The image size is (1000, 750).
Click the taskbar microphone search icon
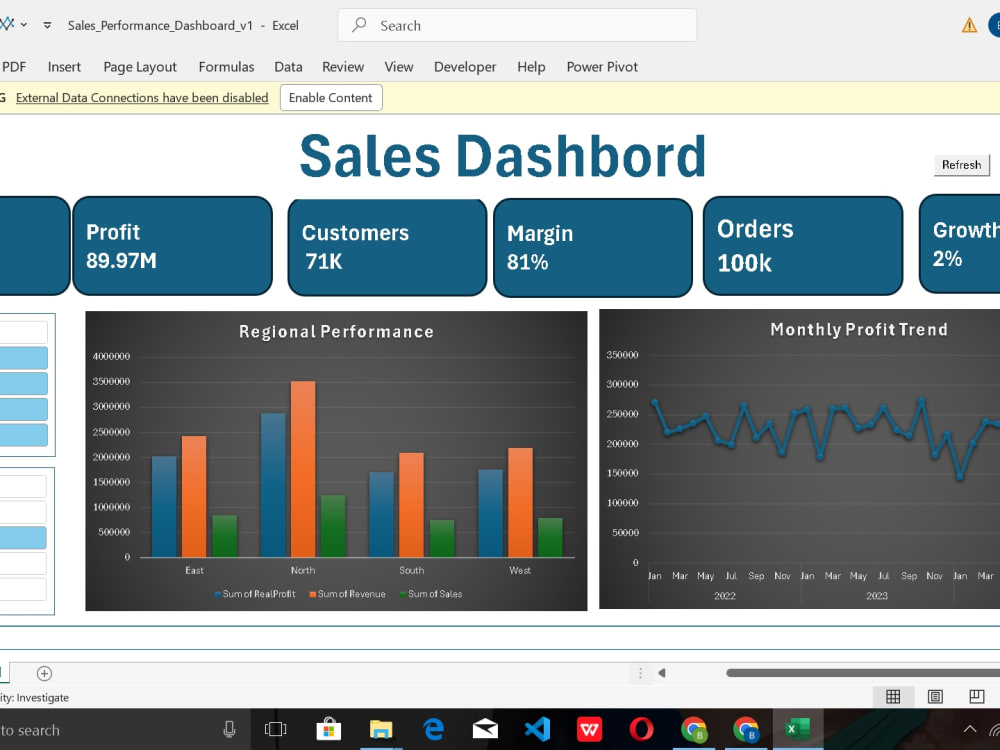pyautogui.click(x=230, y=730)
